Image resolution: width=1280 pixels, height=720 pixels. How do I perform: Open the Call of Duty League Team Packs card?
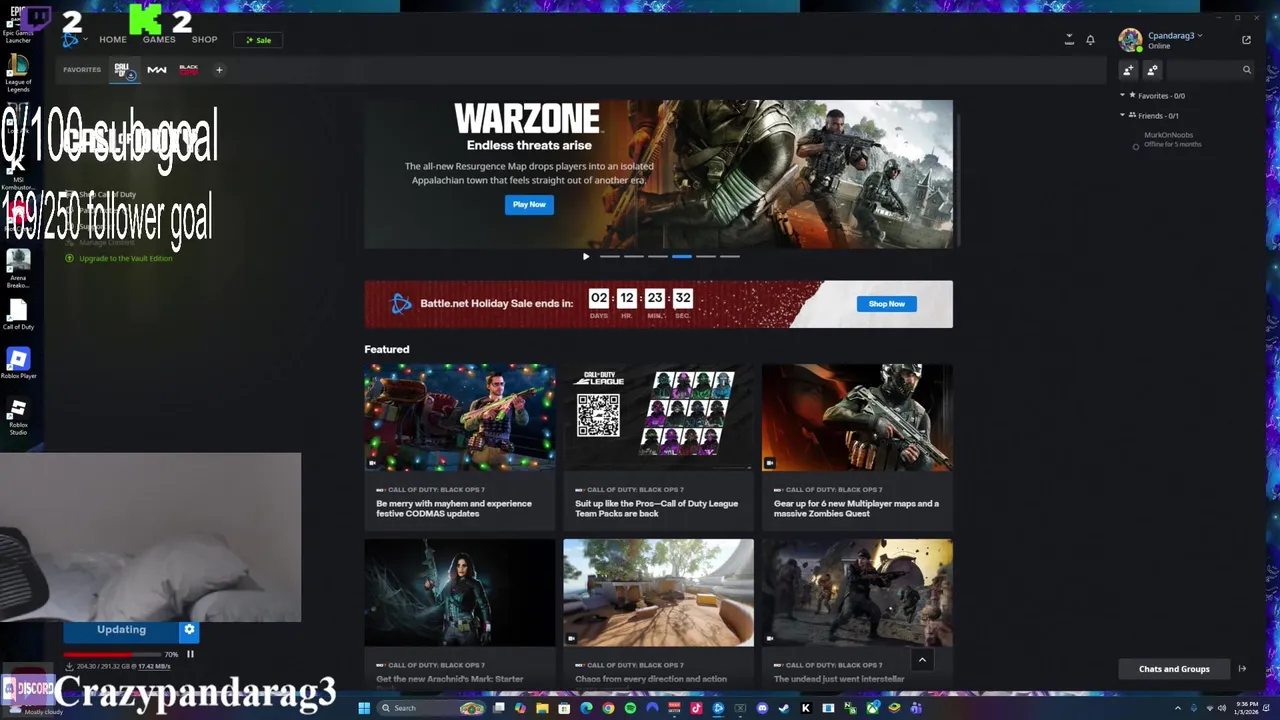(x=658, y=446)
